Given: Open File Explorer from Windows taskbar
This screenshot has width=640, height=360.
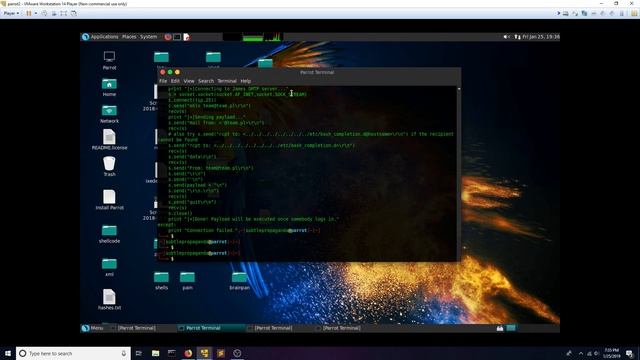Looking at the screenshot, I should pos(156,353).
